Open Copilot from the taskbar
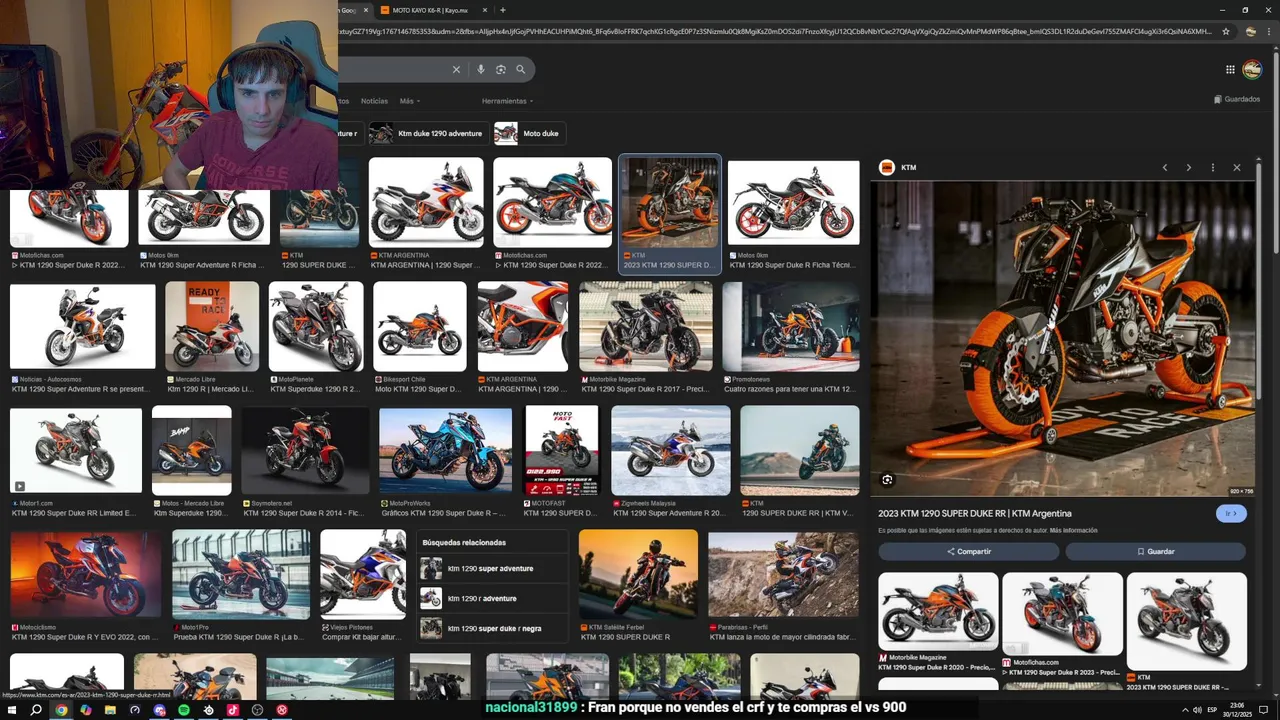Image resolution: width=1280 pixels, height=720 pixels. 86,710
